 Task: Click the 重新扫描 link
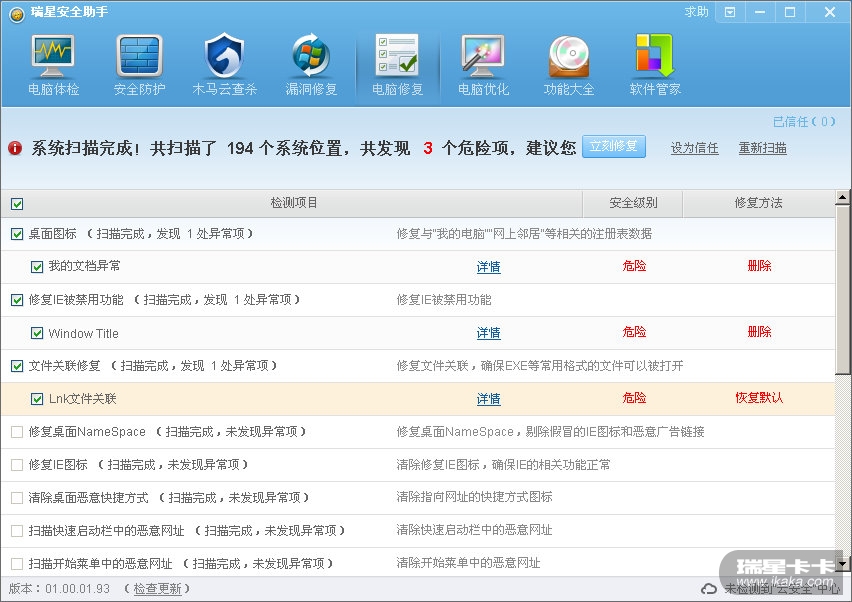point(762,148)
